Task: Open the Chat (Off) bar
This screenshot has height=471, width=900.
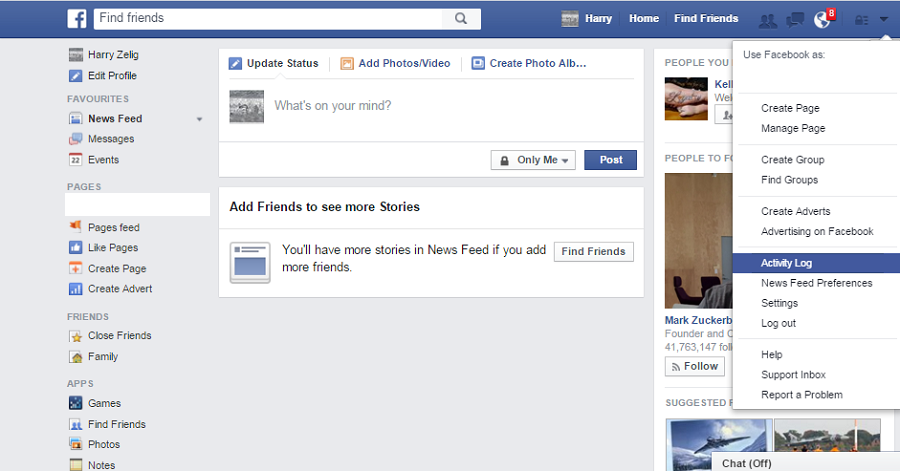Action: coord(805,462)
